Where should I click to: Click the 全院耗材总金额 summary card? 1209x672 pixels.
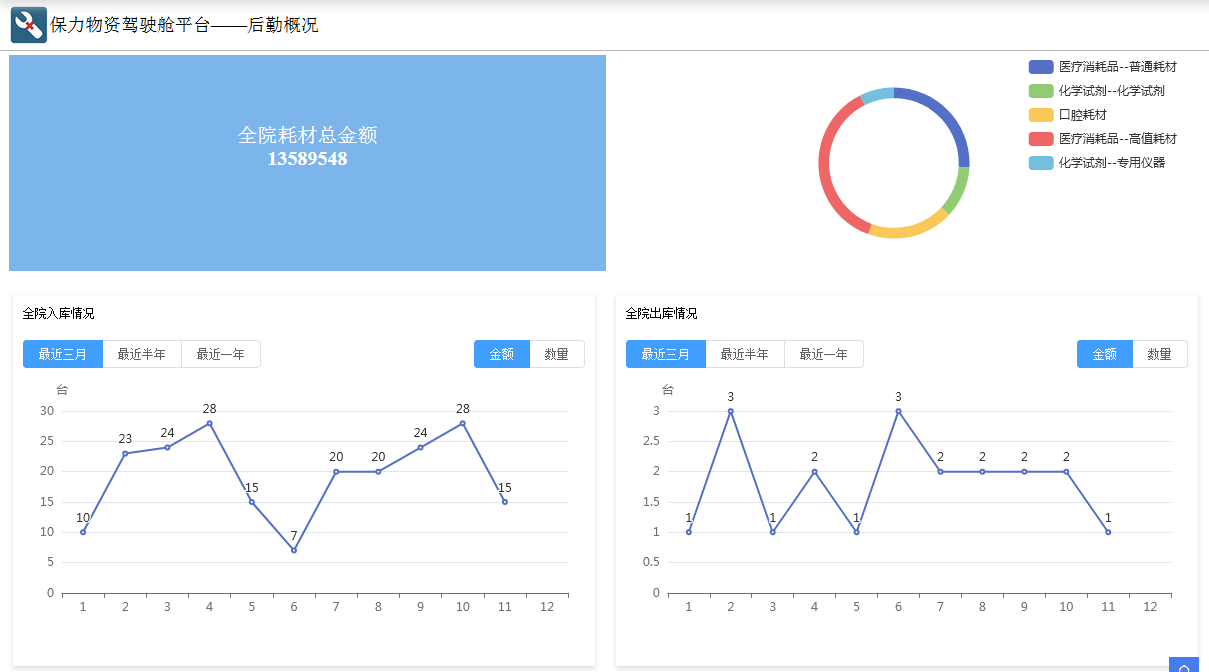coord(307,163)
